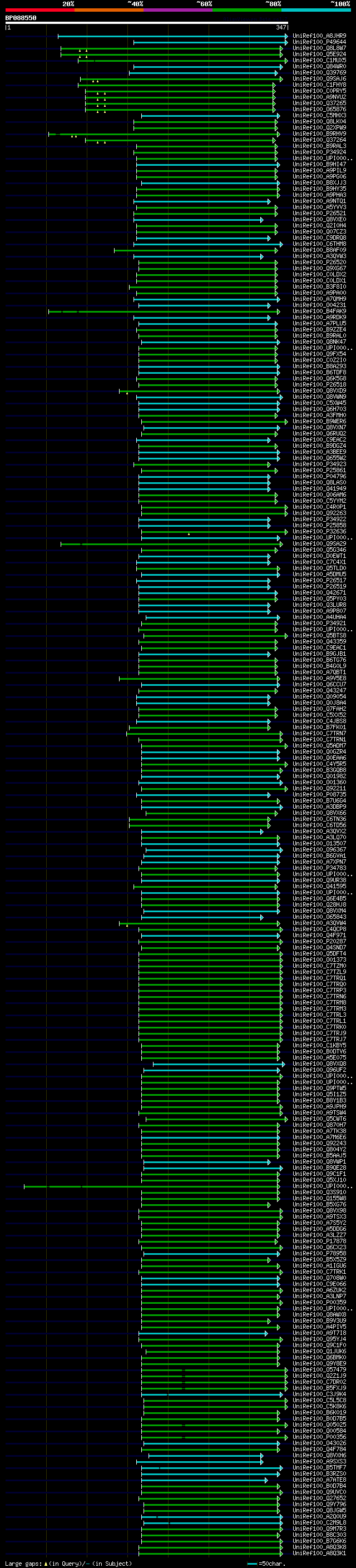Open hit UniRef100_A8JHR9
The height and width of the screenshot is (1568, 356).
(319, 36)
